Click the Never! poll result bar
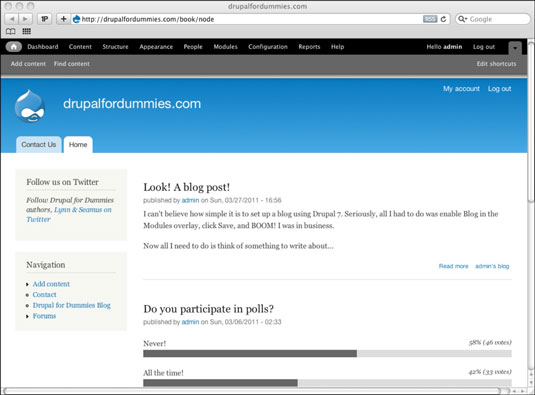535x395 pixels. [x=327, y=353]
